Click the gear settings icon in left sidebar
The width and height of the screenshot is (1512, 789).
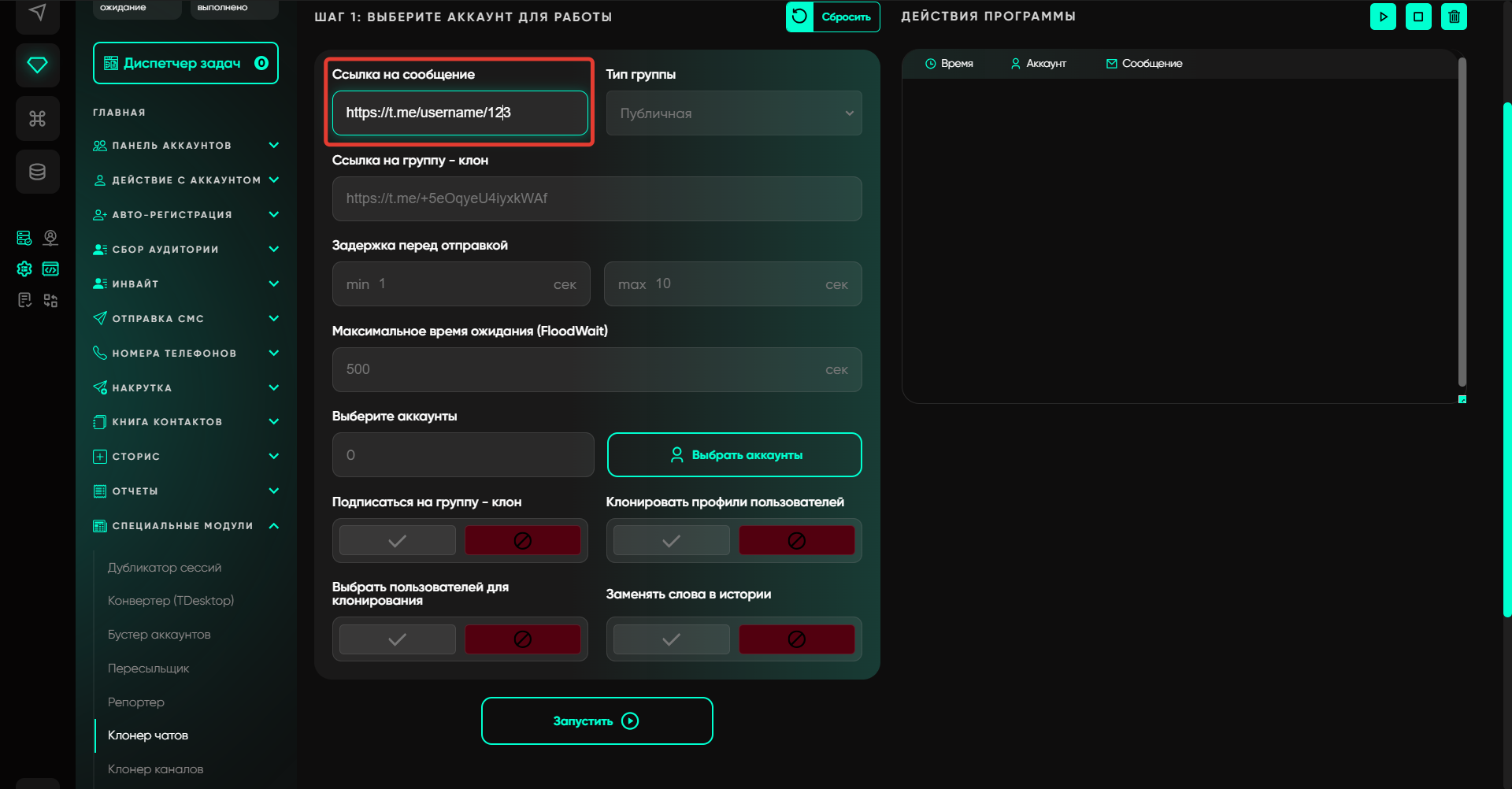(24, 269)
